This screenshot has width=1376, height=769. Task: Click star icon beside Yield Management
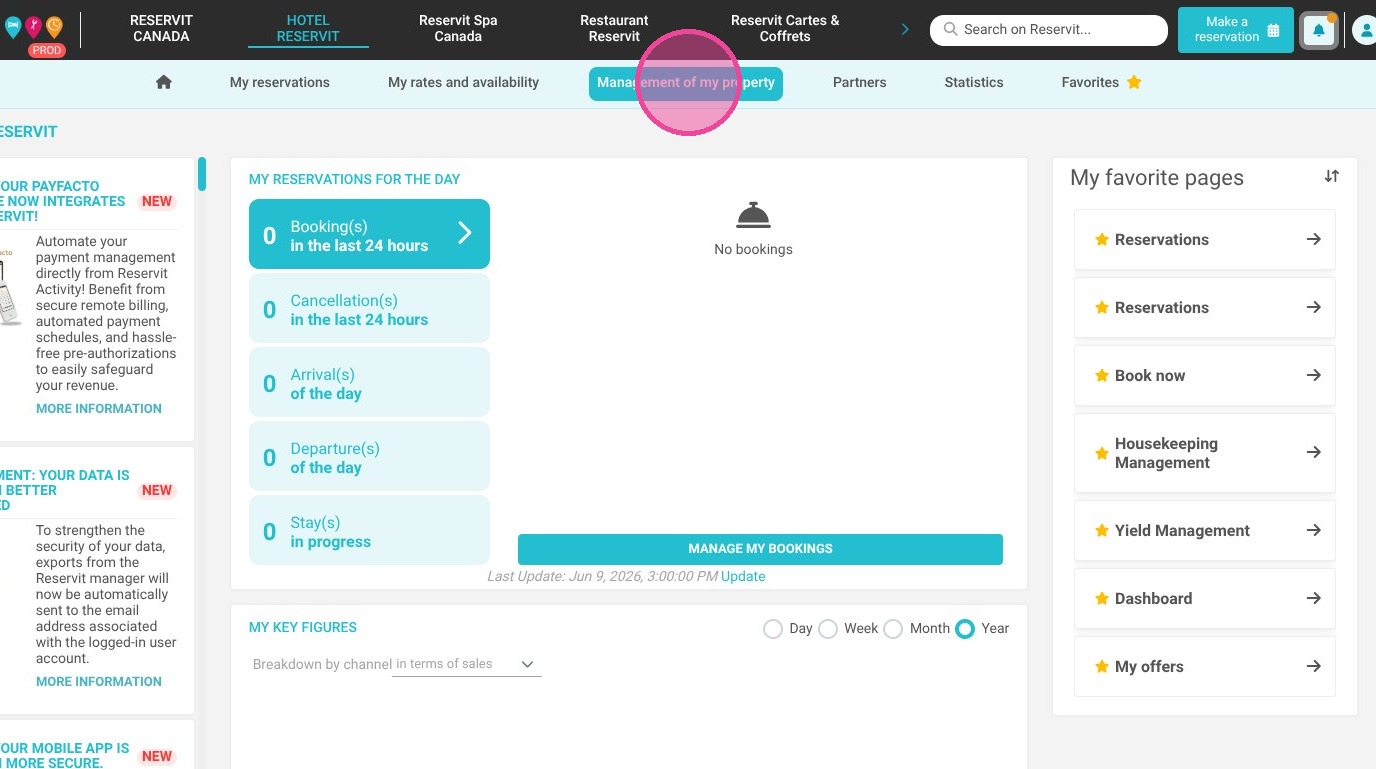tap(1102, 531)
